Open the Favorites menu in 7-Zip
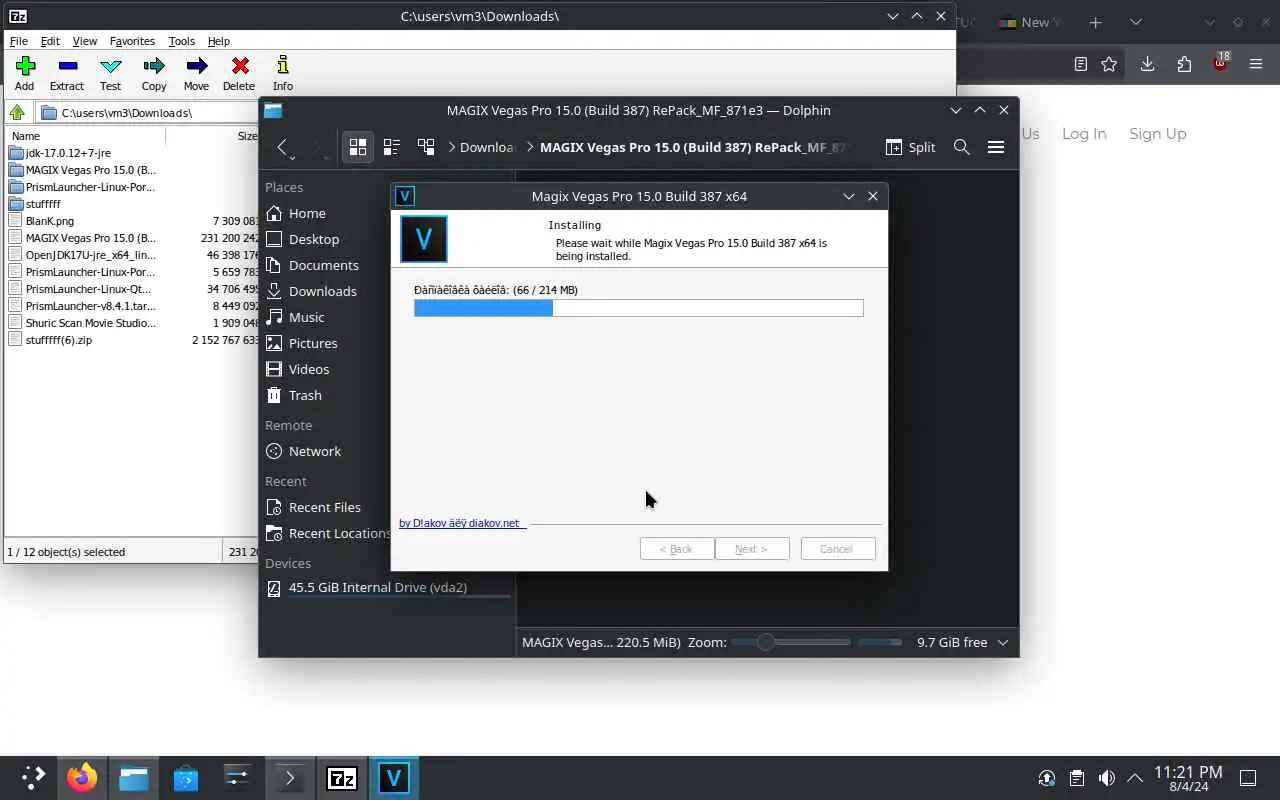 (x=132, y=41)
